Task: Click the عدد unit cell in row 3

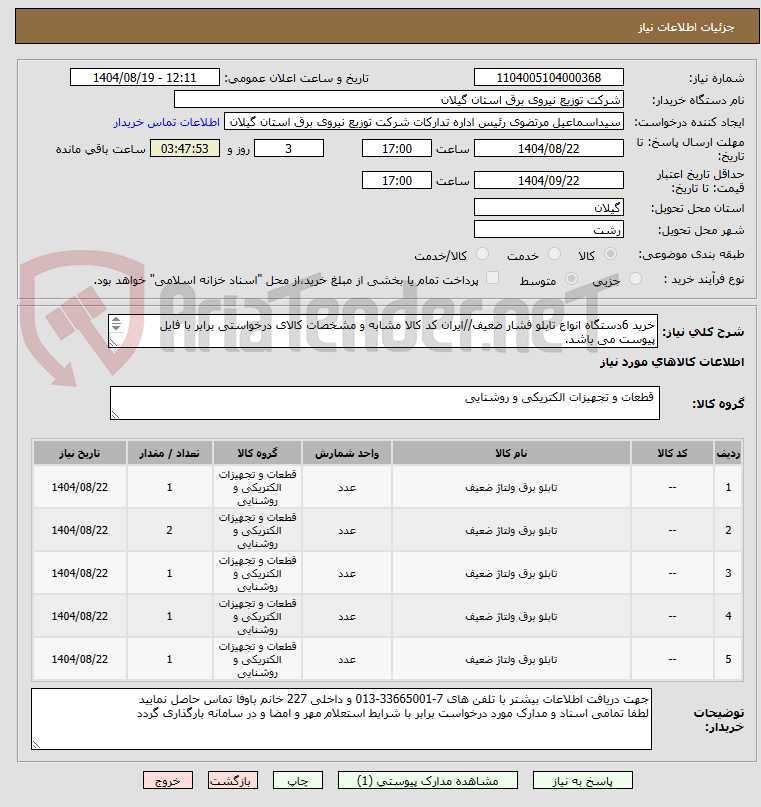Action: point(347,573)
